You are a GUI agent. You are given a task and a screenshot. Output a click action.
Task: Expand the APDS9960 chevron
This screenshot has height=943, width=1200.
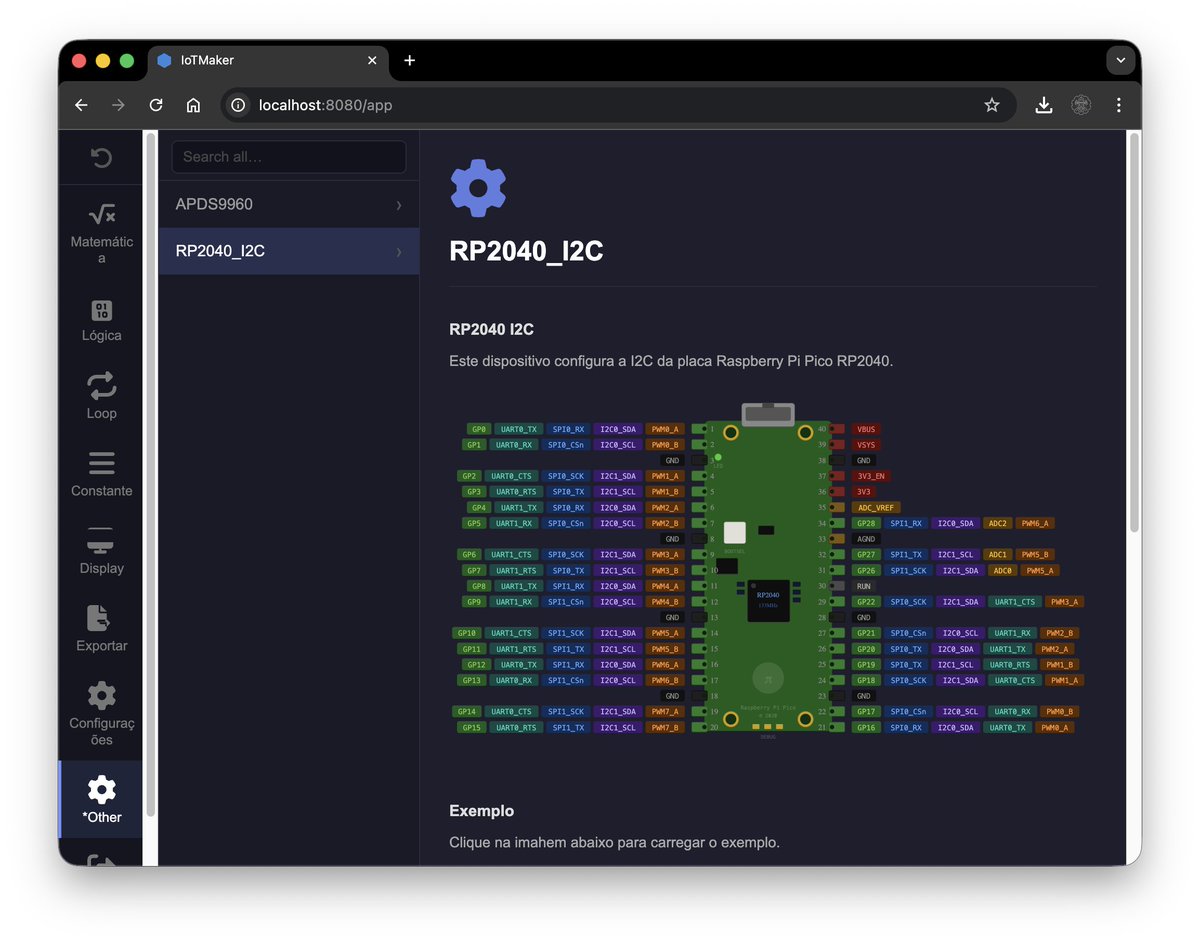click(399, 204)
